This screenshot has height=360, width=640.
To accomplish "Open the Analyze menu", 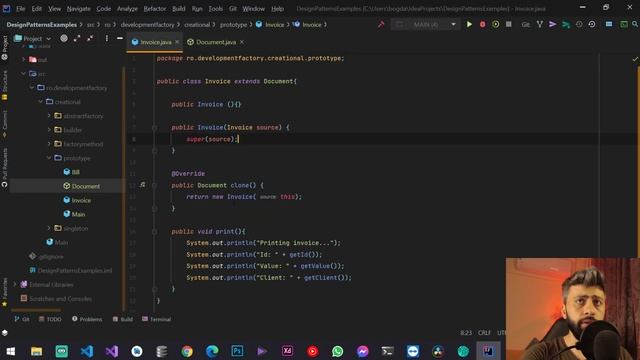I will [127, 9].
